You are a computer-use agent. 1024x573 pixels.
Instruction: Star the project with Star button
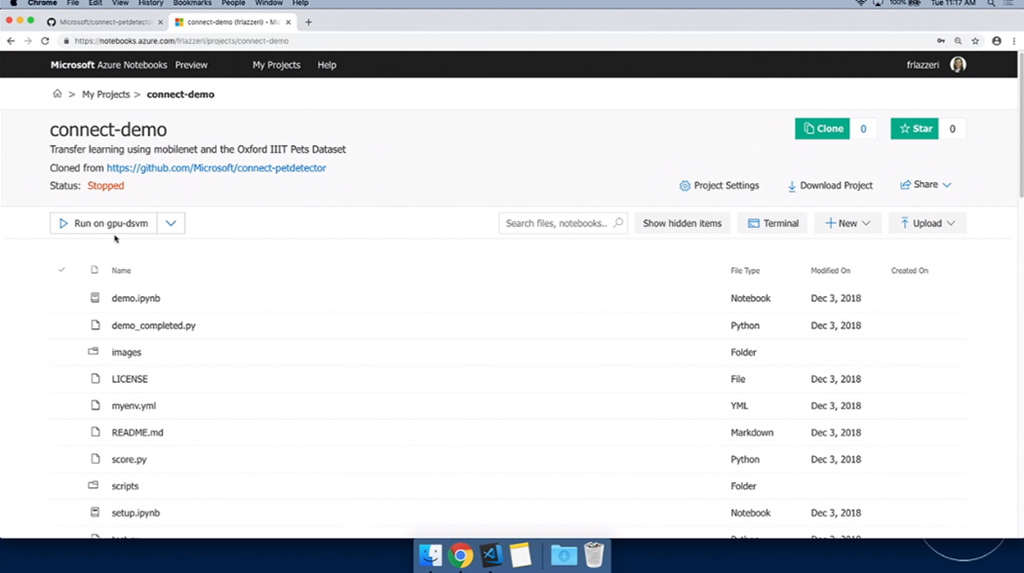(x=914, y=129)
